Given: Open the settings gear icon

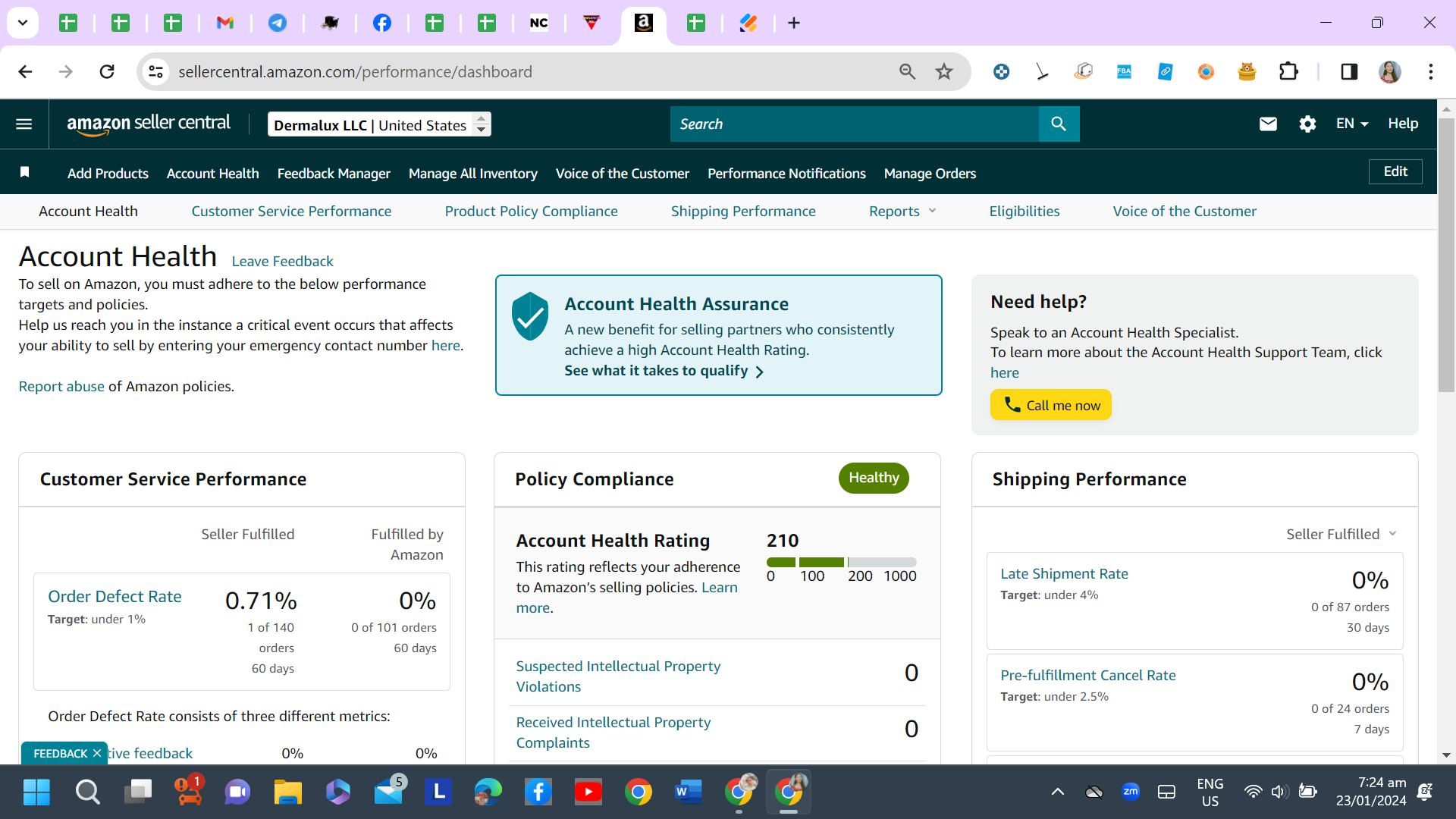Looking at the screenshot, I should [1307, 124].
